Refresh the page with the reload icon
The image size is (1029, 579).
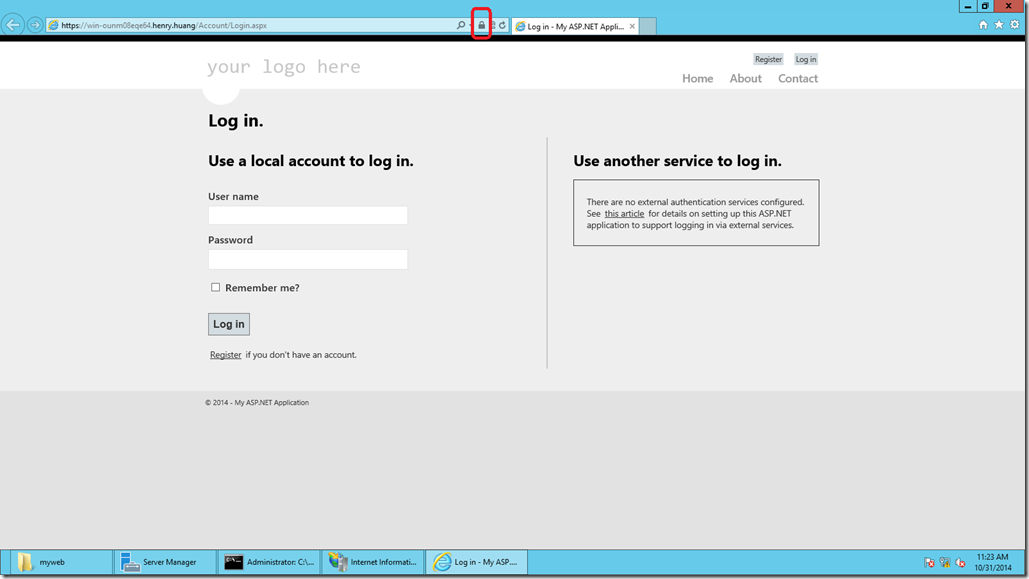(502, 25)
